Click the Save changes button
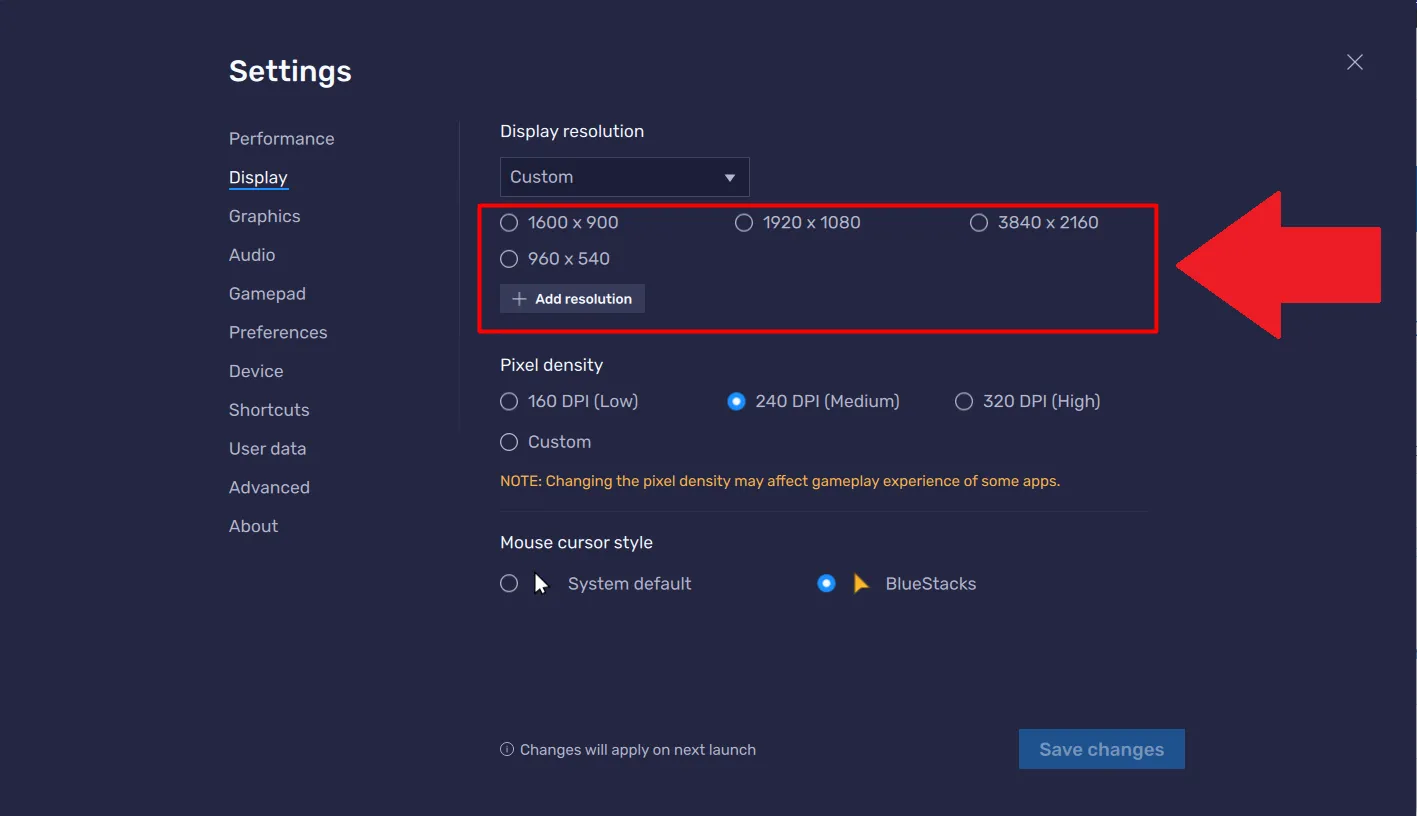The image size is (1417, 816). coord(1101,749)
